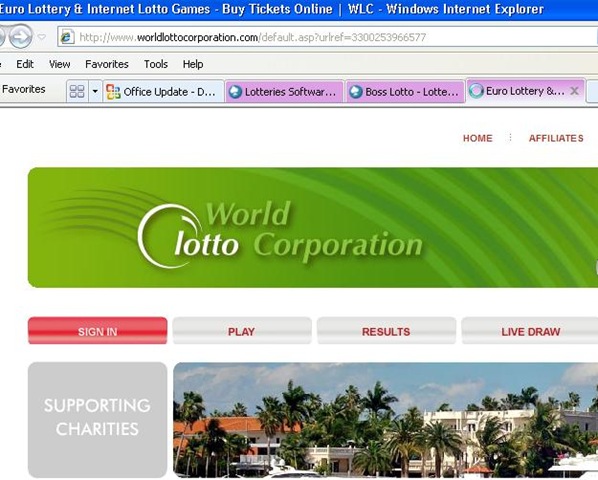Click the SIGN IN button
Image resolution: width=598 pixels, height=480 pixels.
98,331
